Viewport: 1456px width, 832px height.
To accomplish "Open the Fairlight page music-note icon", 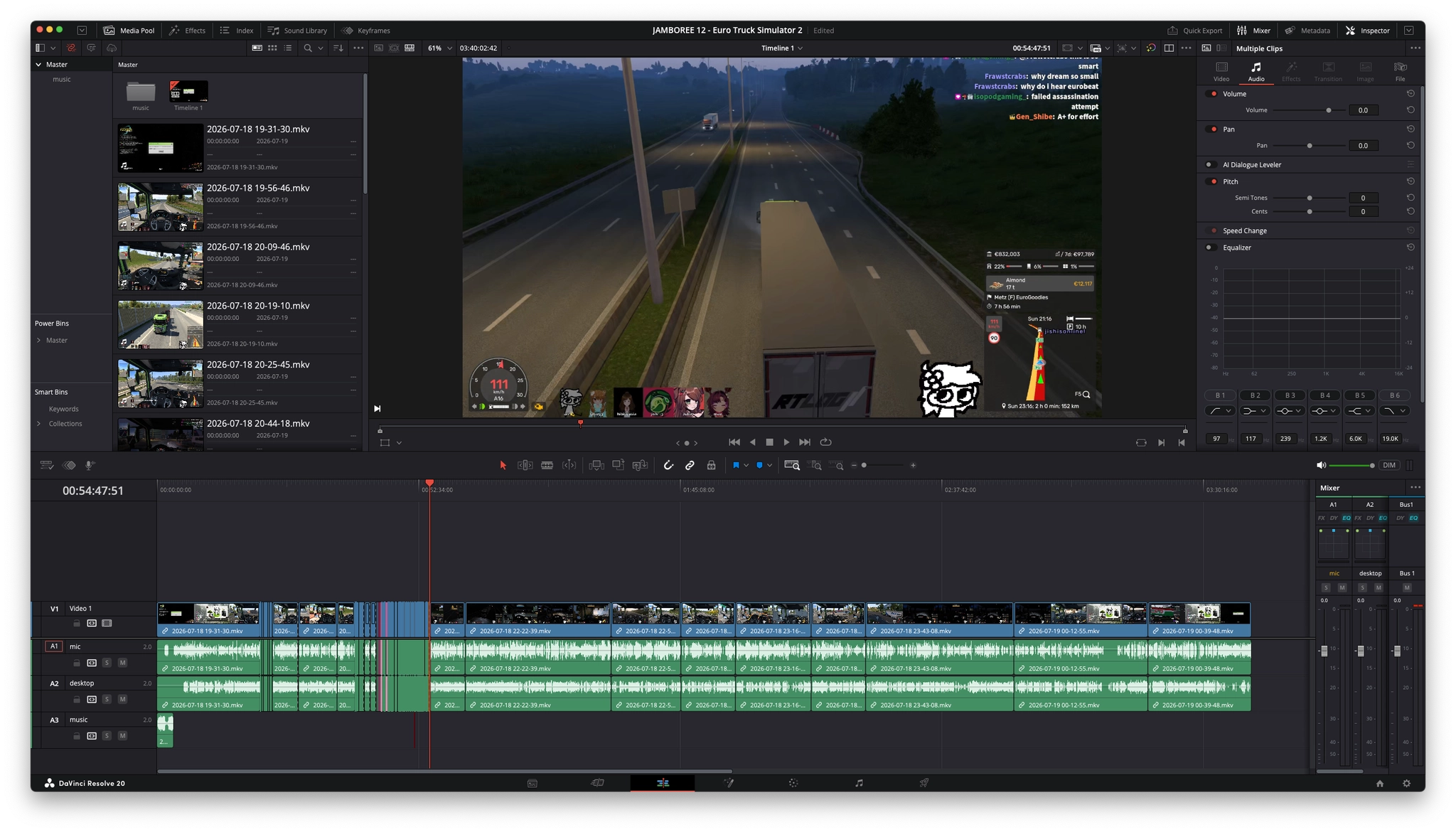I will [x=859, y=783].
